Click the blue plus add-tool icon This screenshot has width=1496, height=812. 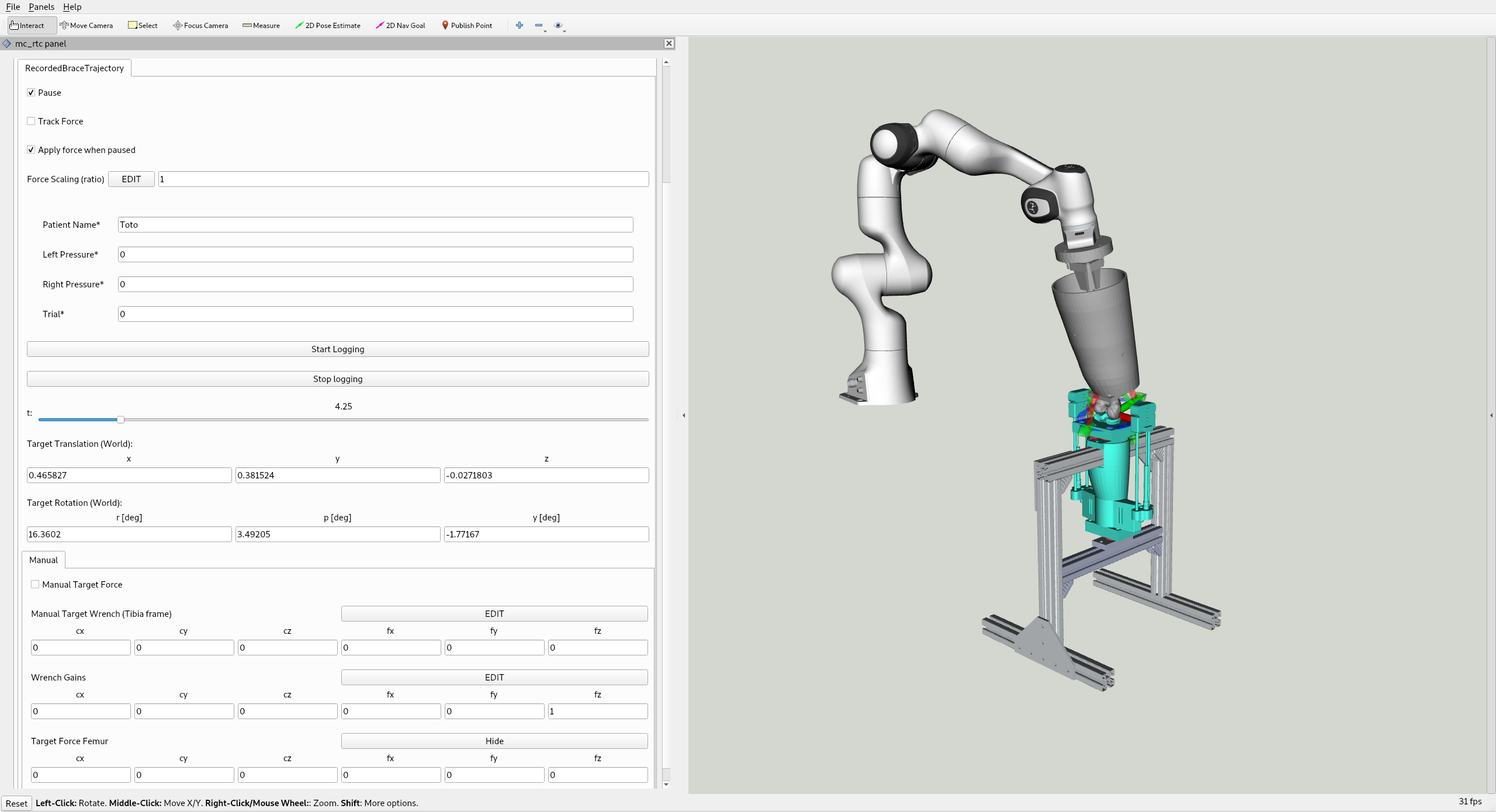coord(519,25)
